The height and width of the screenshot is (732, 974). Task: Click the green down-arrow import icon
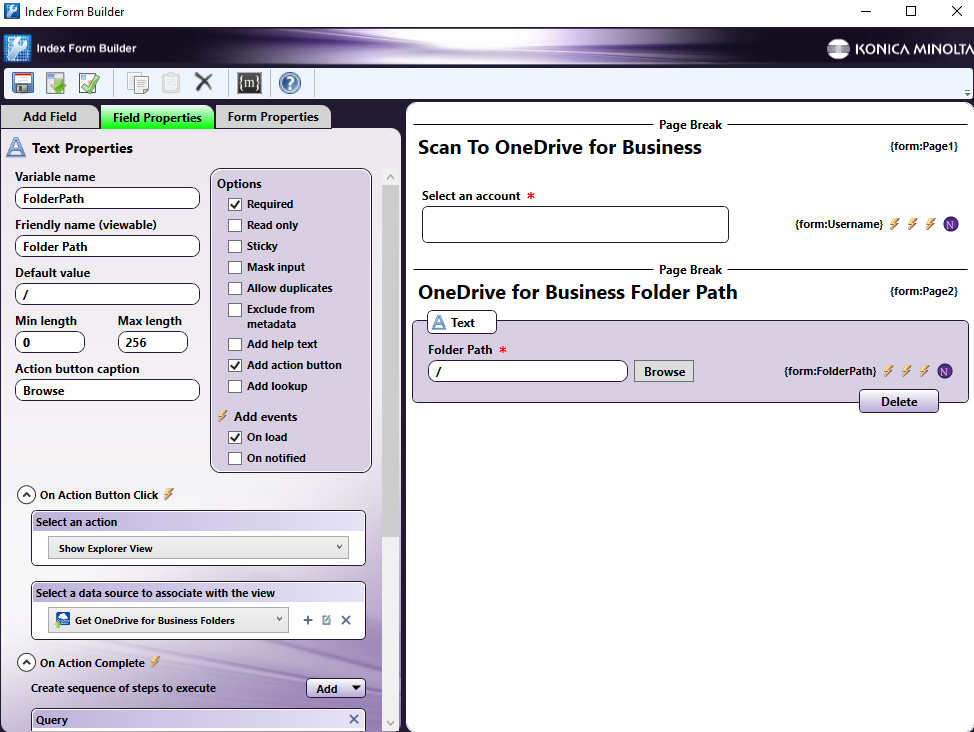[56, 83]
